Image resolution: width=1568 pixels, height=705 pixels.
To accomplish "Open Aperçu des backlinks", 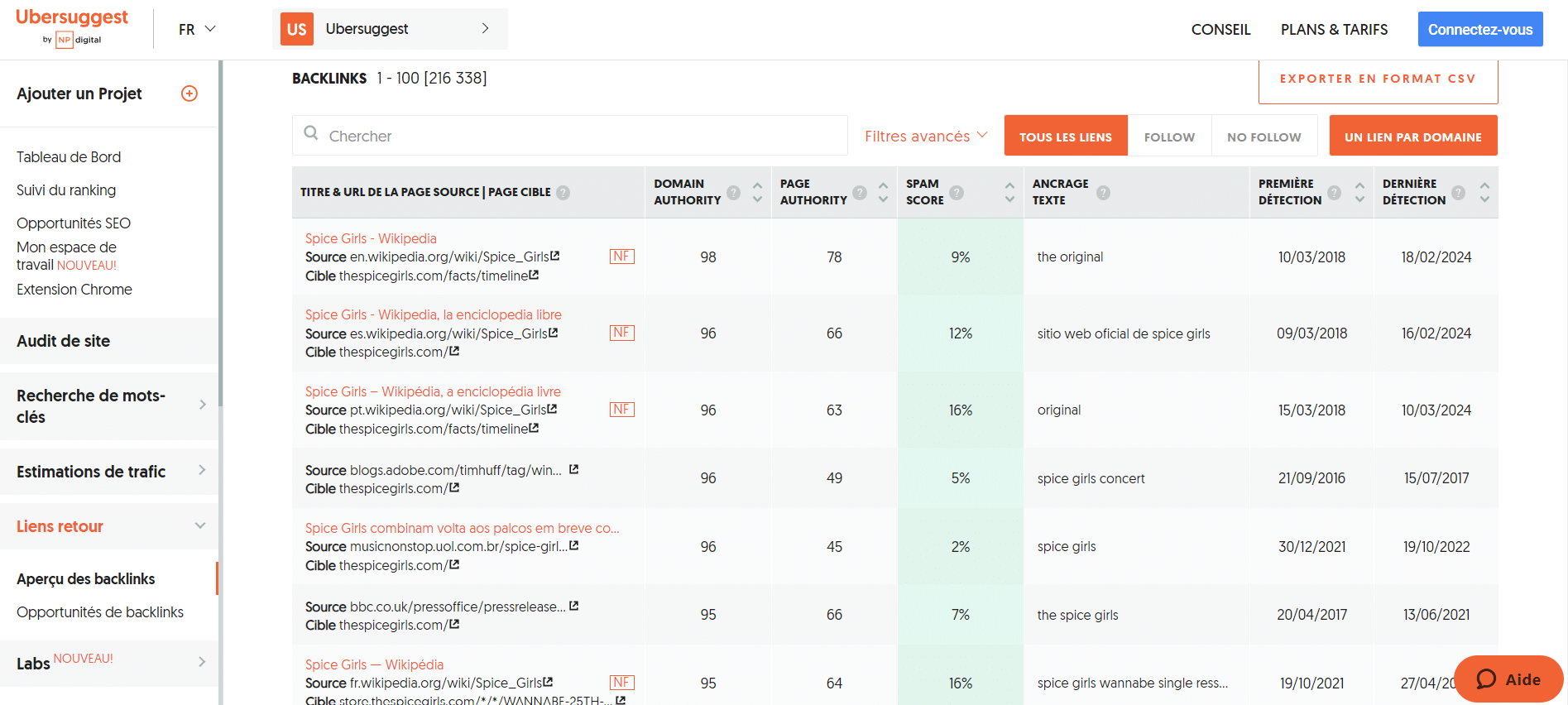I will (x=86, y=579).
